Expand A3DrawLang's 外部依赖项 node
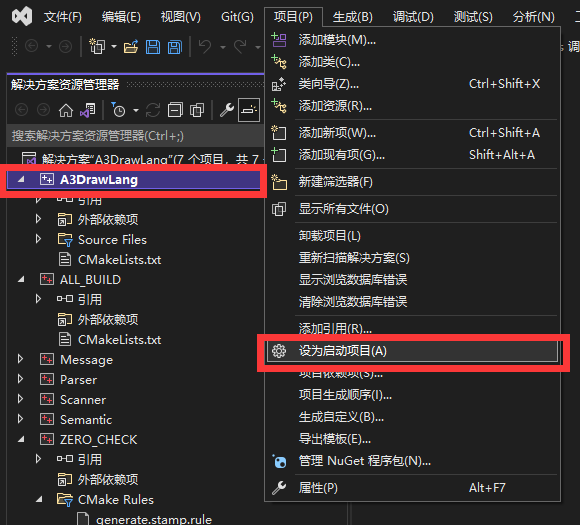 point(38,219)
